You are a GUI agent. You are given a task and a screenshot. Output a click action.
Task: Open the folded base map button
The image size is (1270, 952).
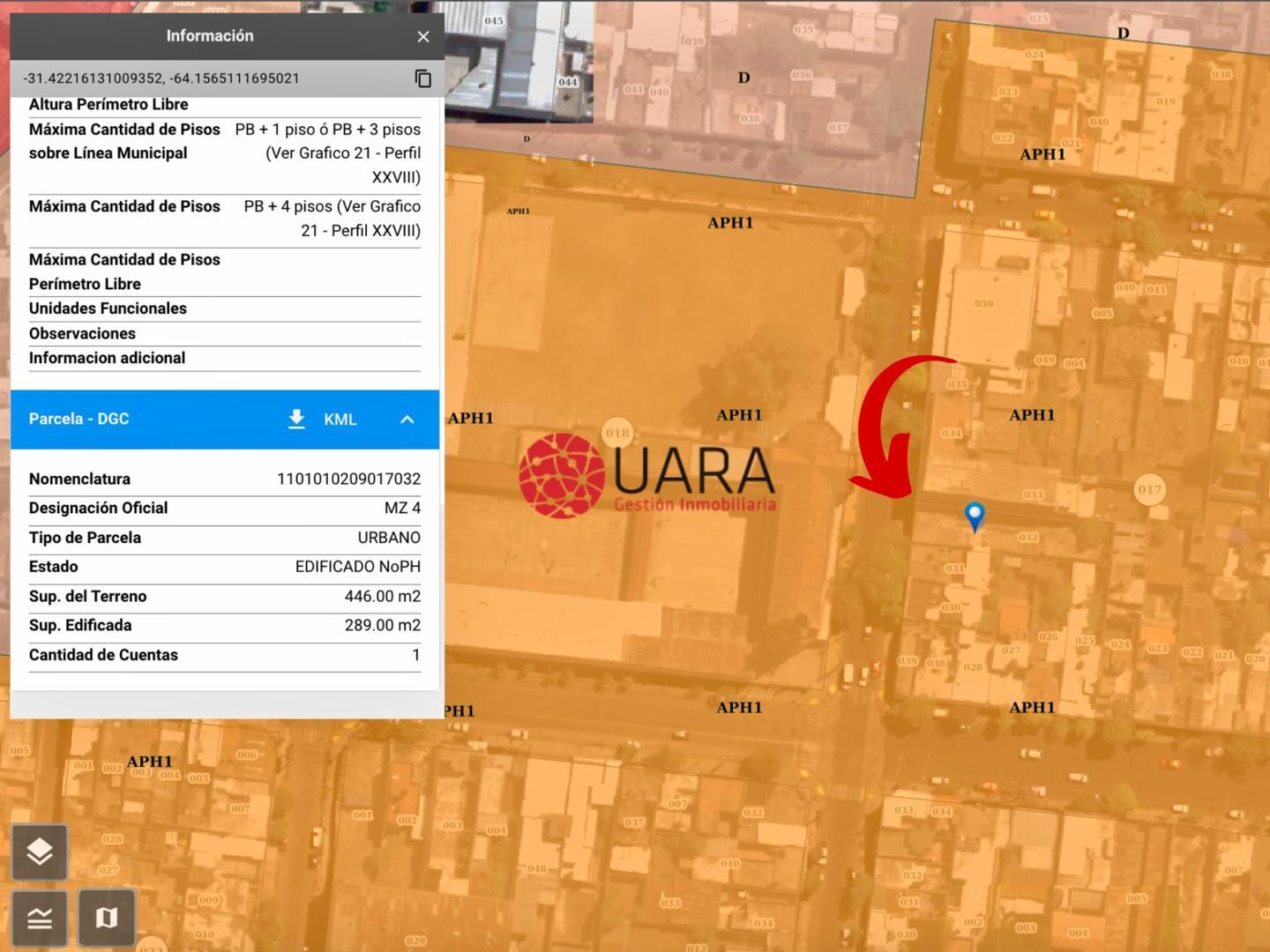[107, 919]
